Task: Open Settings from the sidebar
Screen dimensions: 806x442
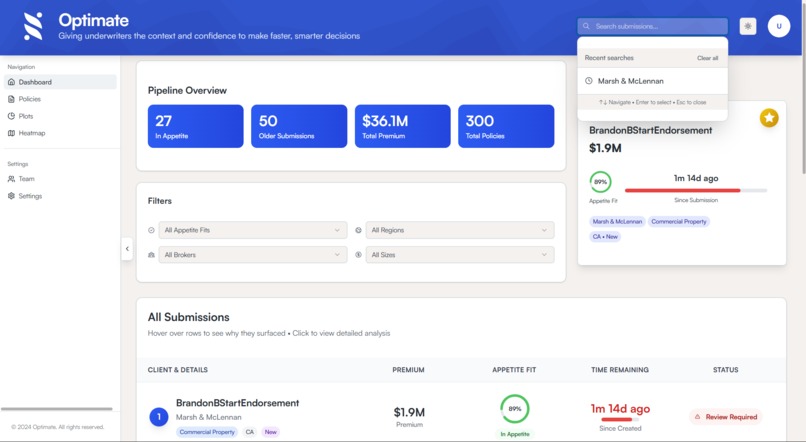Action: [60, 196]
